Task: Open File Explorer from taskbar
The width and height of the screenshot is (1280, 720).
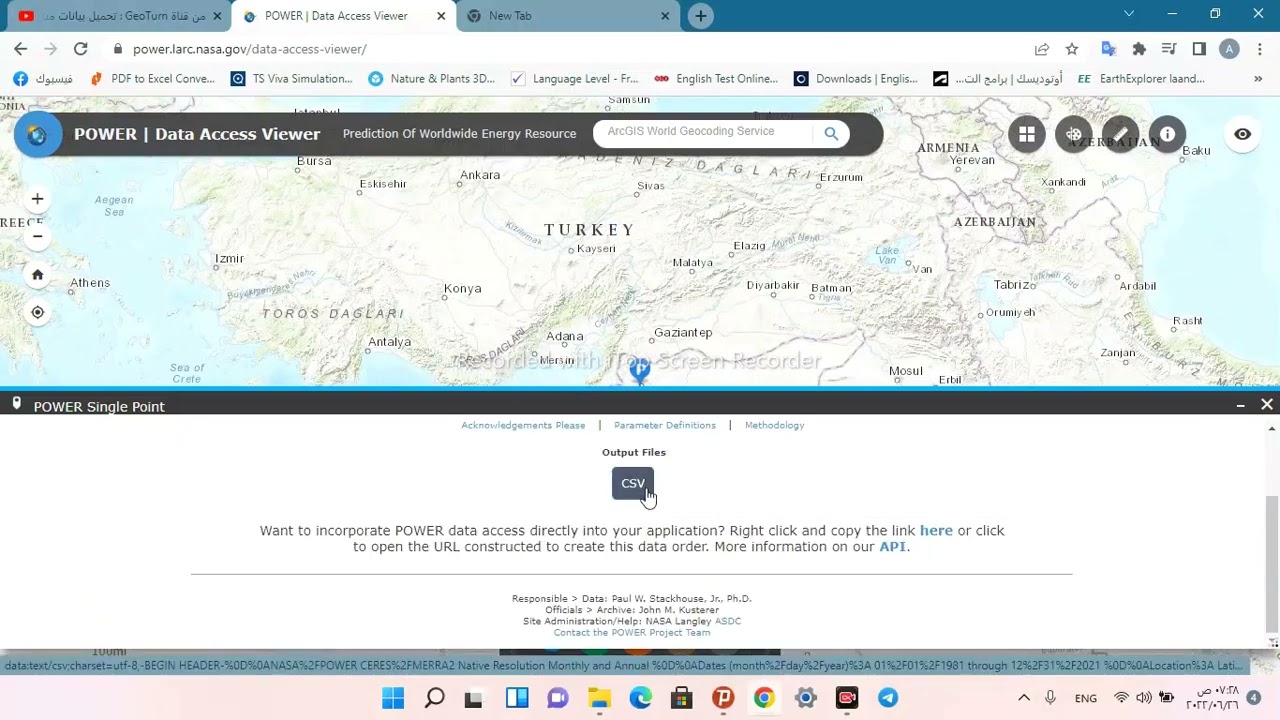Action: pyautogui.click(x=599, y=698)
